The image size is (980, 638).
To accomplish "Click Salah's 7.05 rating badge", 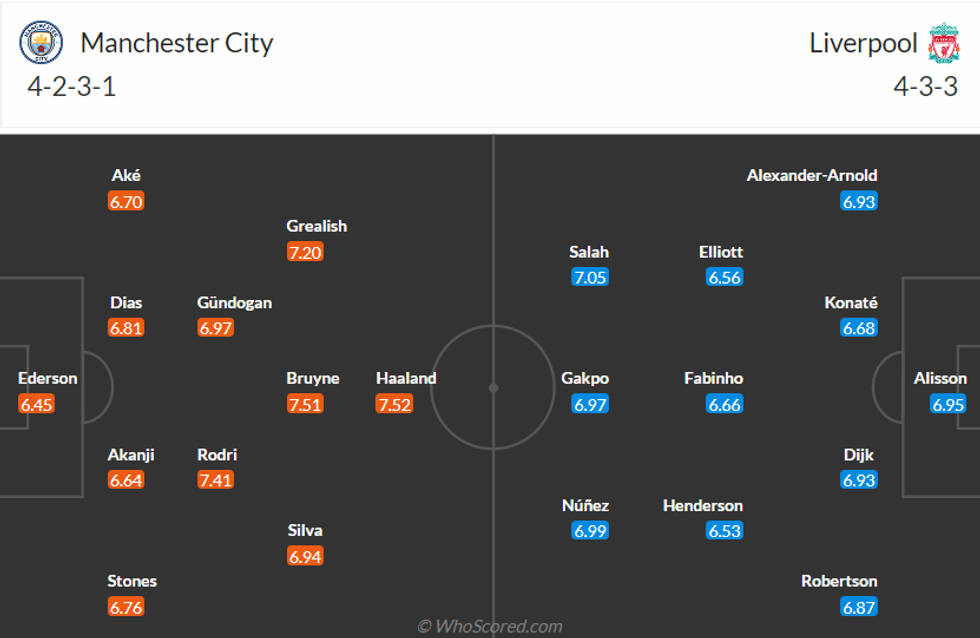I will pos(590,277).
